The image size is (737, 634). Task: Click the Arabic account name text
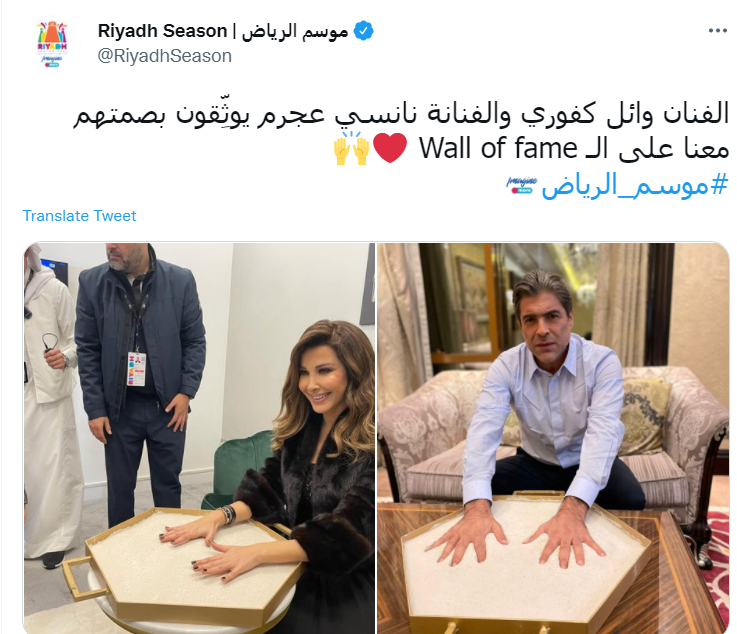point(295,31)
